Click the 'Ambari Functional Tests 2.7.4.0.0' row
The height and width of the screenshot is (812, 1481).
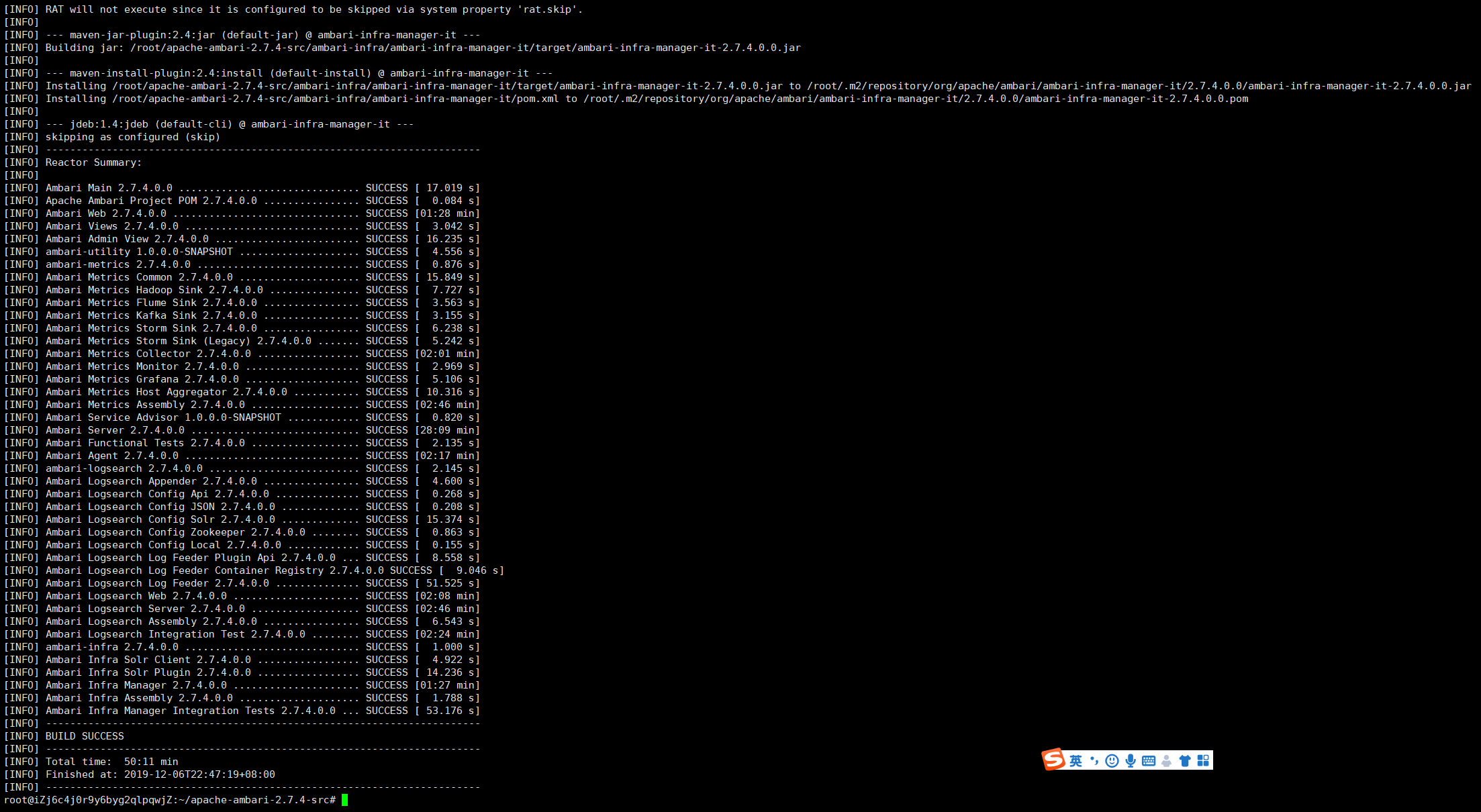tap(242, 443)
